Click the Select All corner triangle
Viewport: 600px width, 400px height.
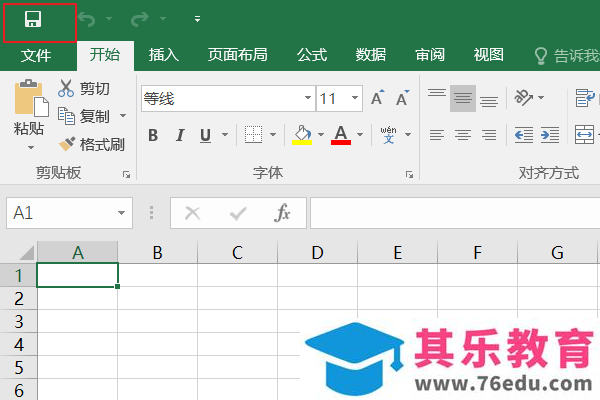click(26, 253)
